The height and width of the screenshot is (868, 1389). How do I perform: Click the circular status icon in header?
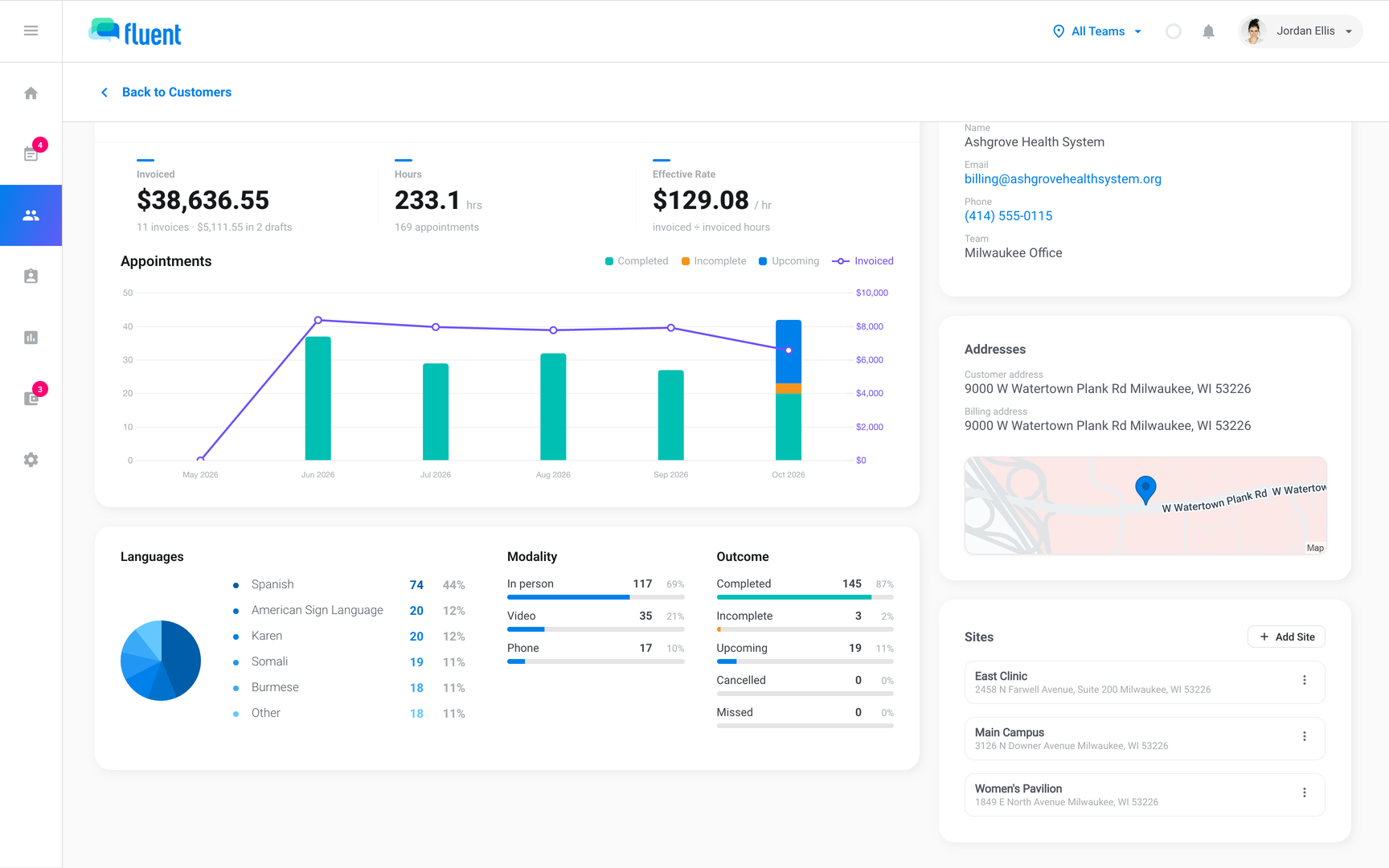coord(1174,31)
